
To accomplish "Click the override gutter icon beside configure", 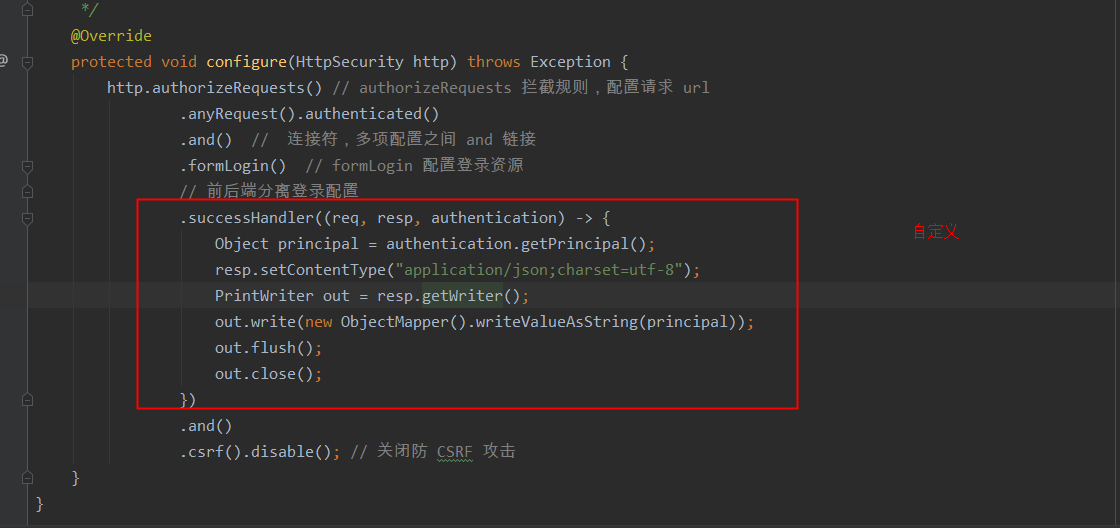I will click(x=3, y=62).
